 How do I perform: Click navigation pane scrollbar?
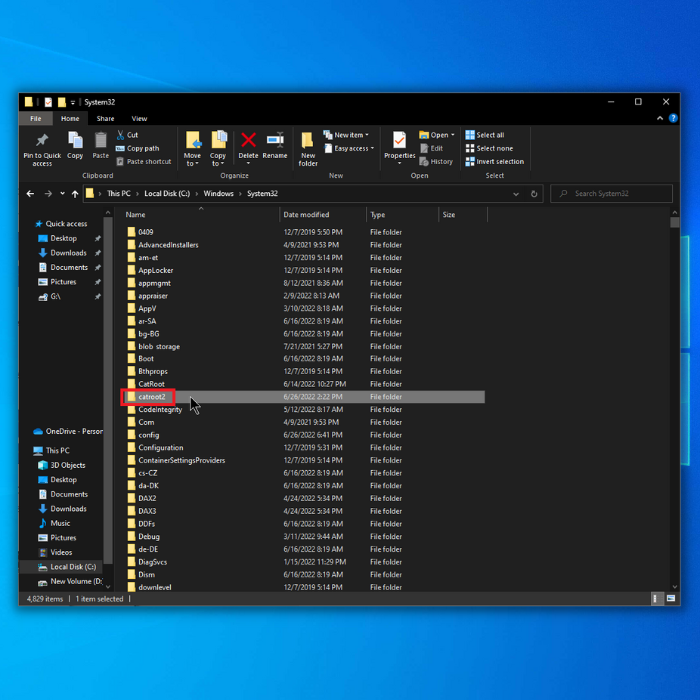pyautogui.click(x=108, y=391)
